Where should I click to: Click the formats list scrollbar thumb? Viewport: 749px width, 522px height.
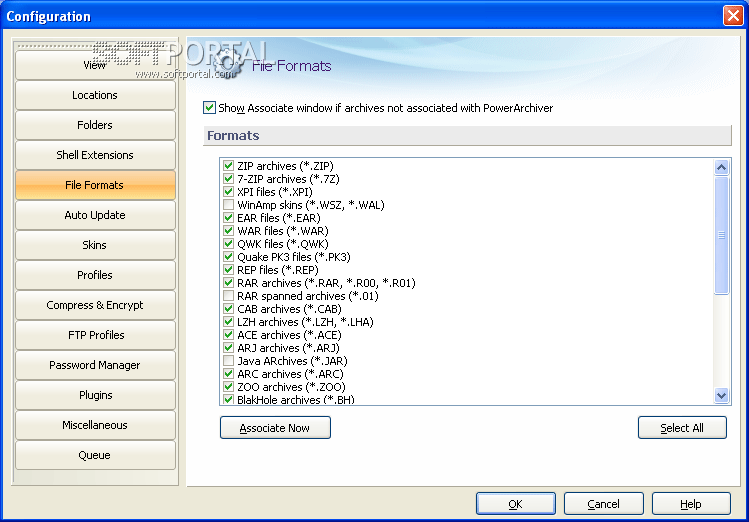721,235
